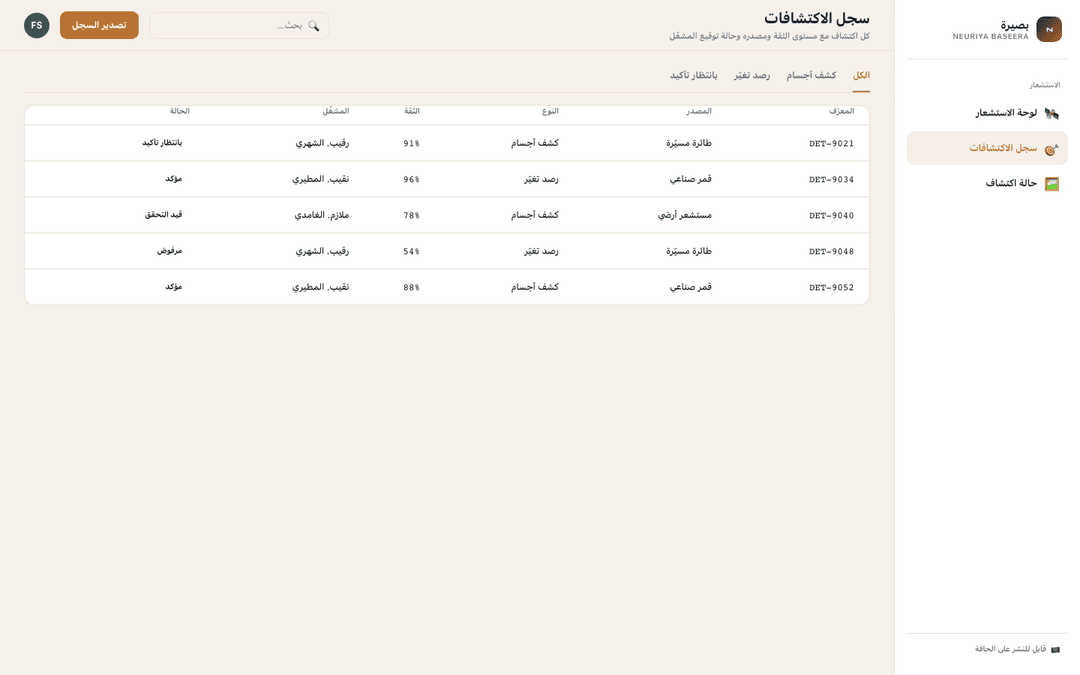
Task: Switch to the الكل tab
Action: 861,76
